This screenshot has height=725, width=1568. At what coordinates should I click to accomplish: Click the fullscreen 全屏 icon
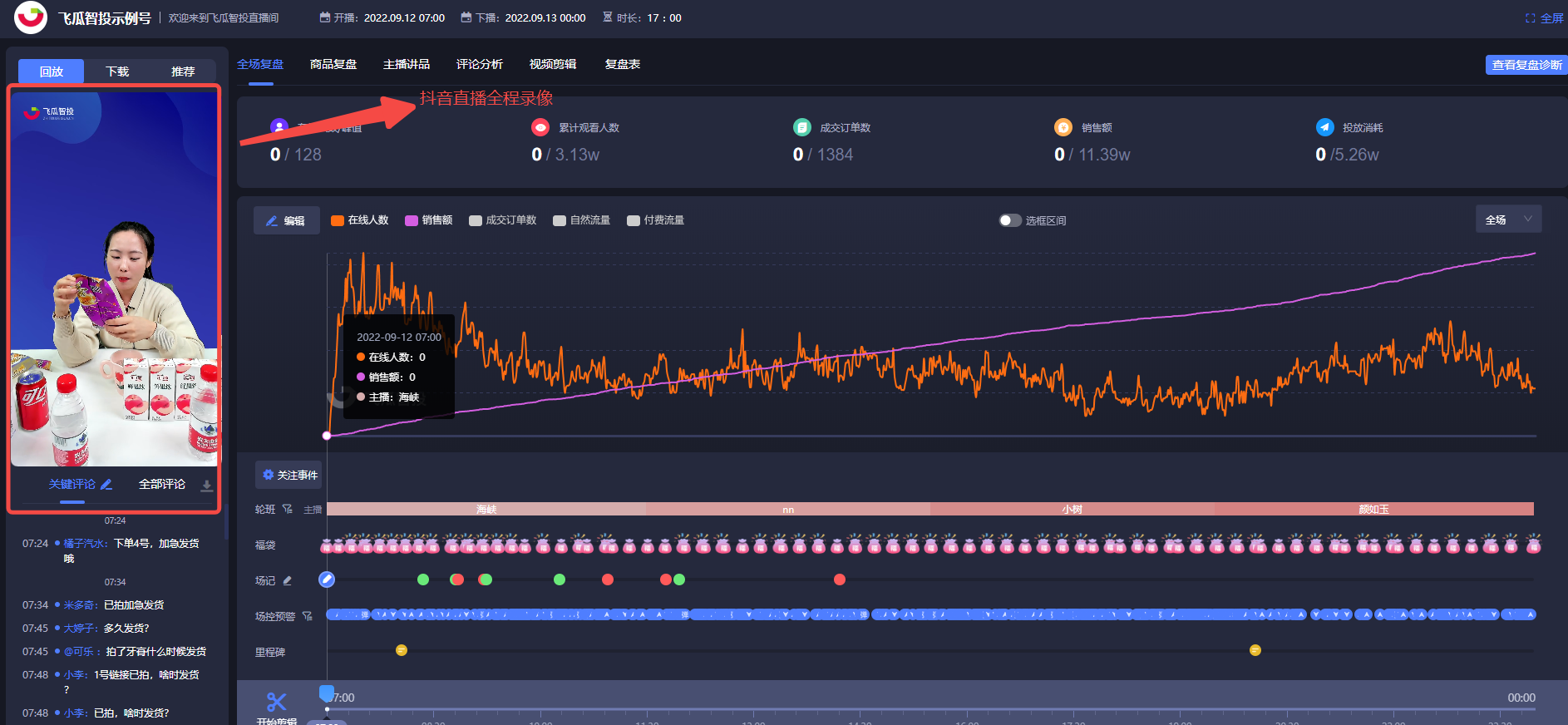(x=1530, y=18)
